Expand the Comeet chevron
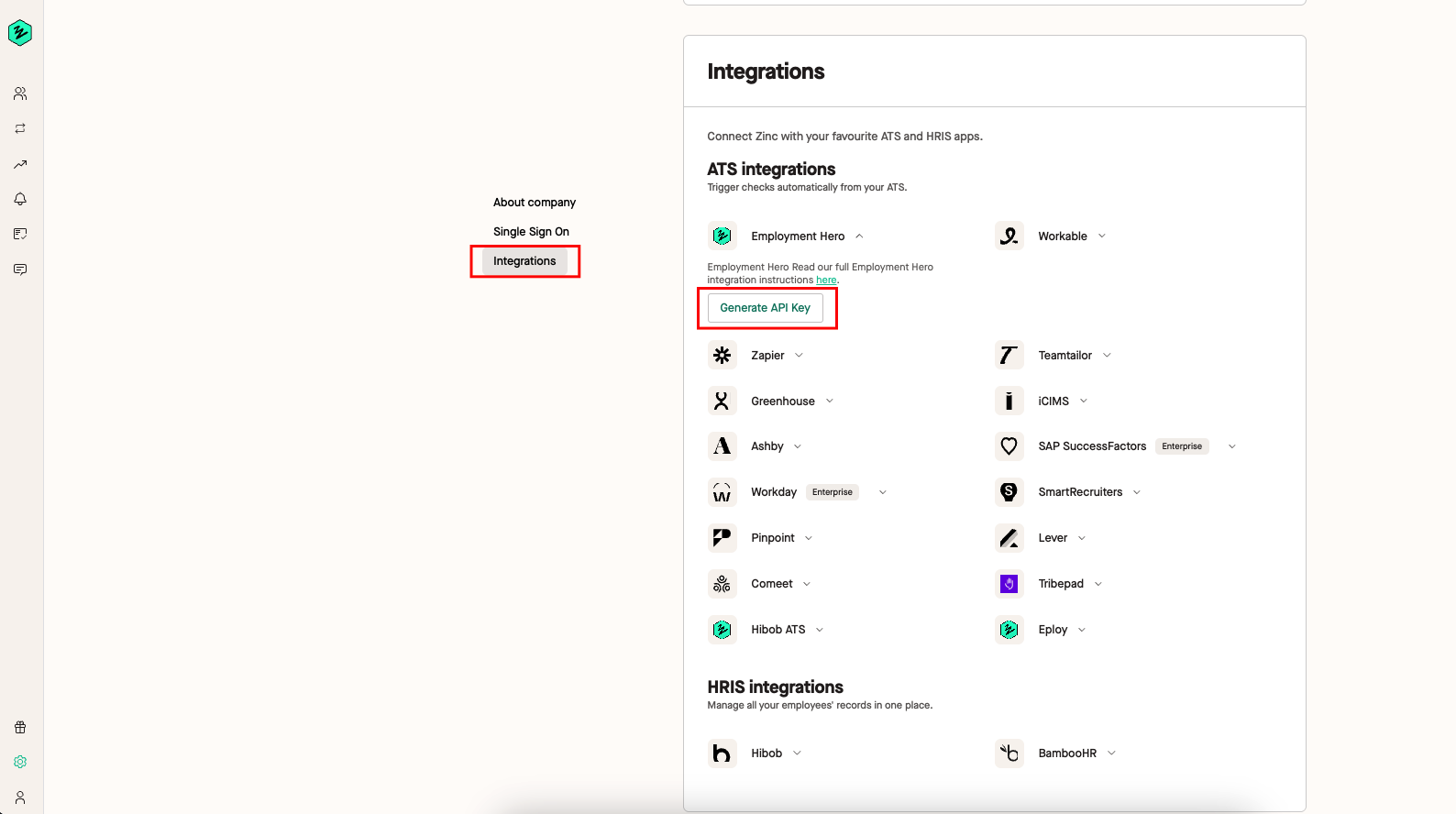 [807, 585]
